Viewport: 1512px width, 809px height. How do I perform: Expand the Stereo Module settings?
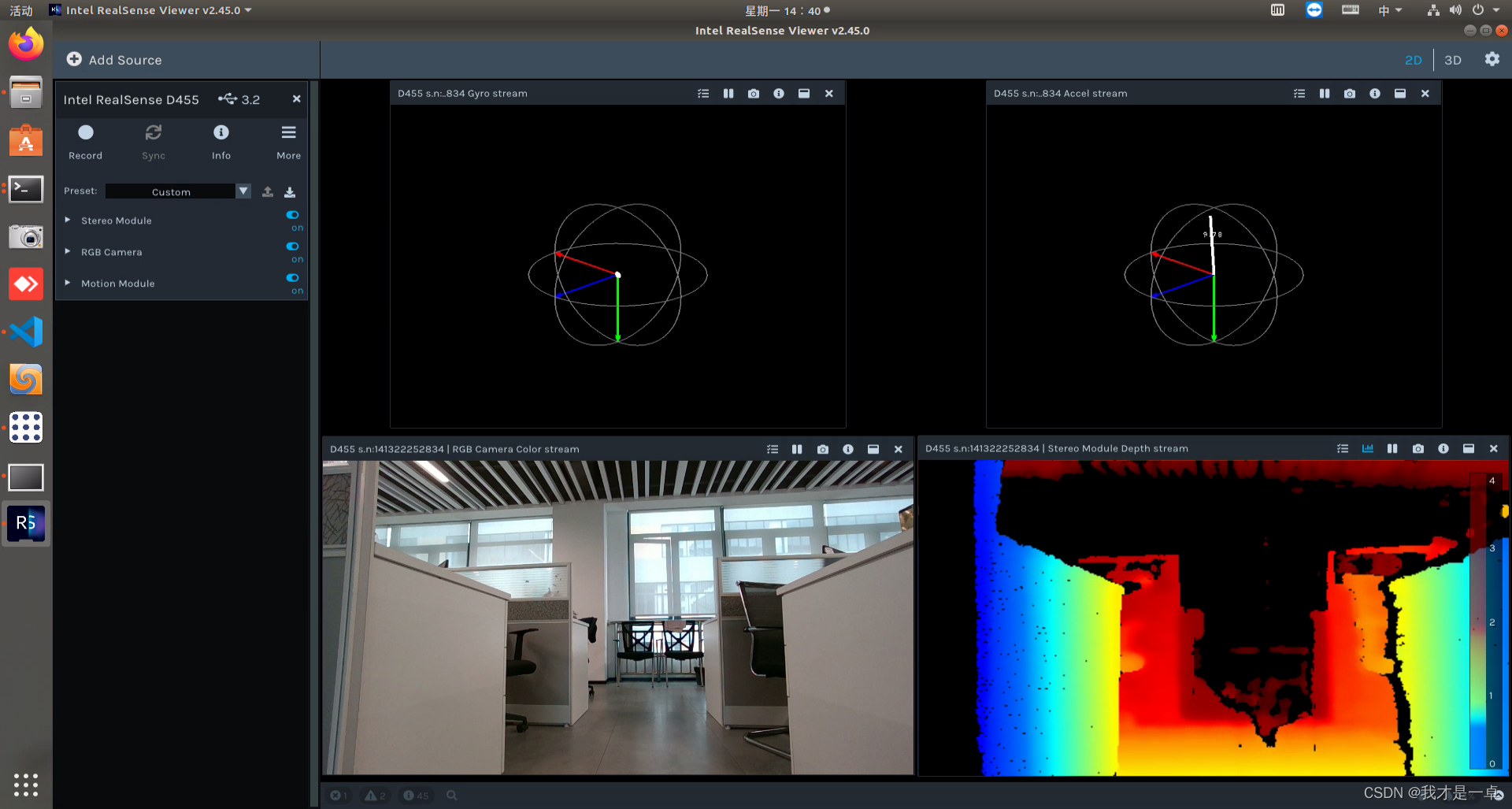pos(68,221)
